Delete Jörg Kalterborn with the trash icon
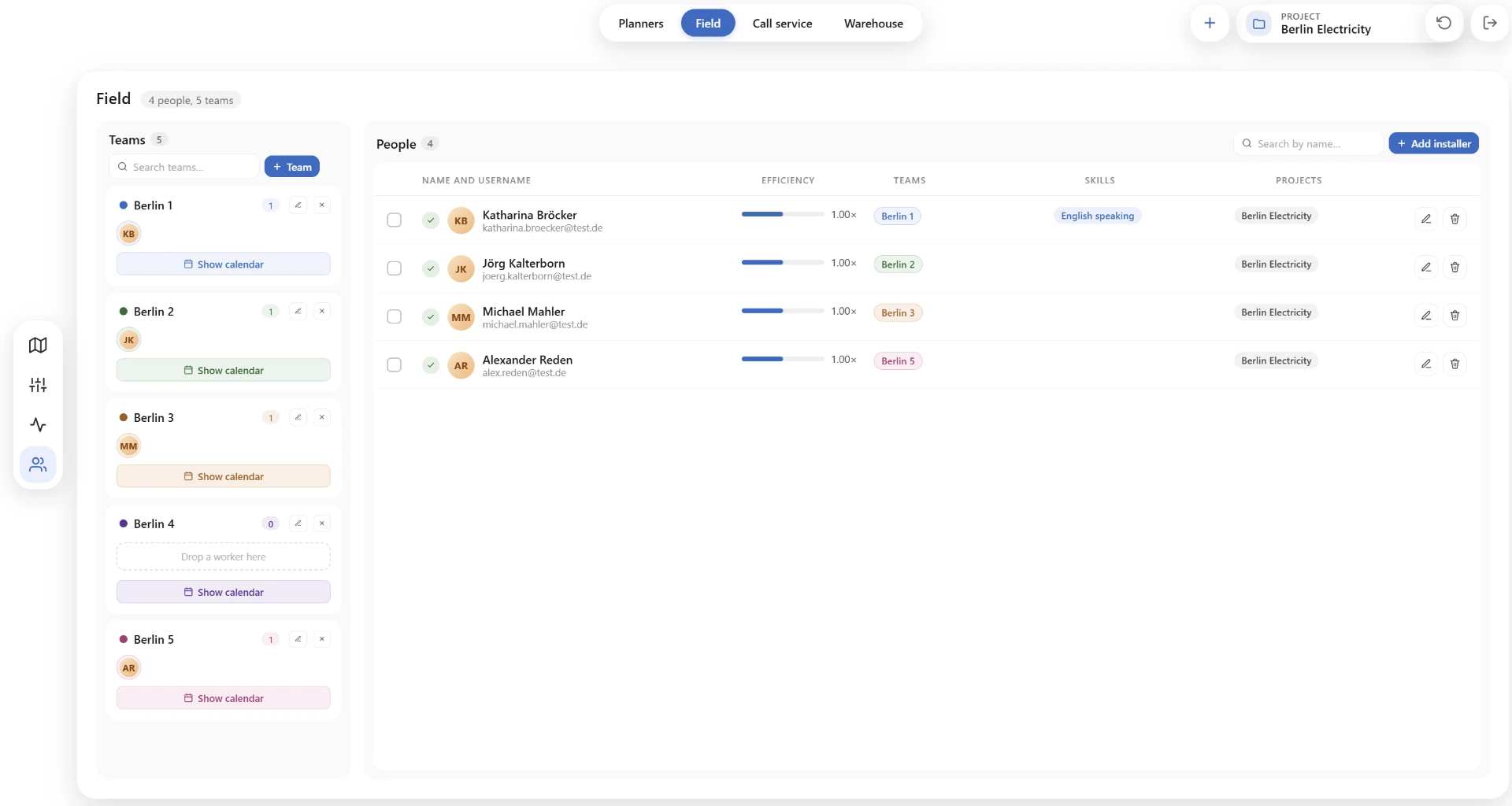The image size is (1512, 806). tap(1455, 268)
